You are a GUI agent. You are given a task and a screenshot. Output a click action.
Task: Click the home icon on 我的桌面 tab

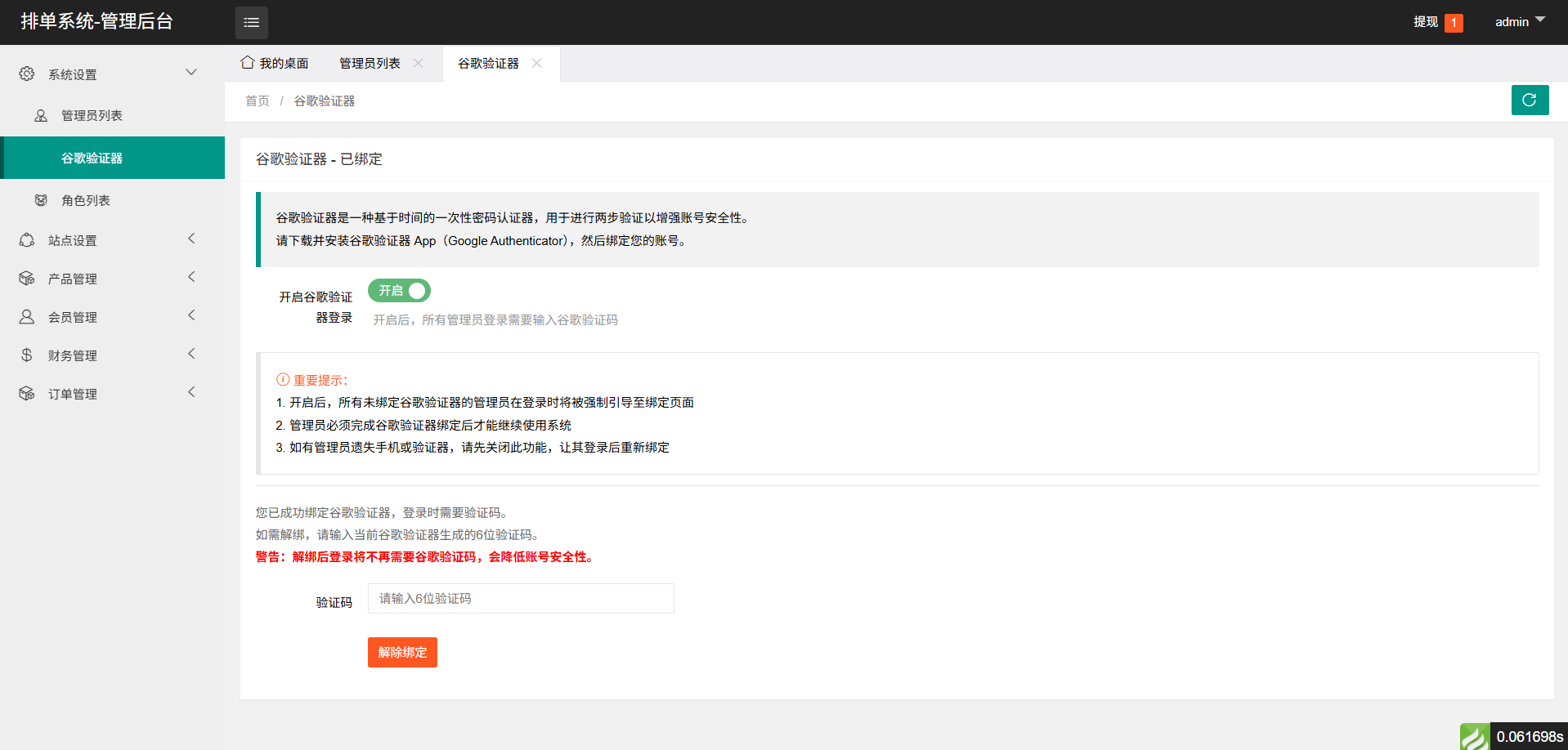pos(248,63)
